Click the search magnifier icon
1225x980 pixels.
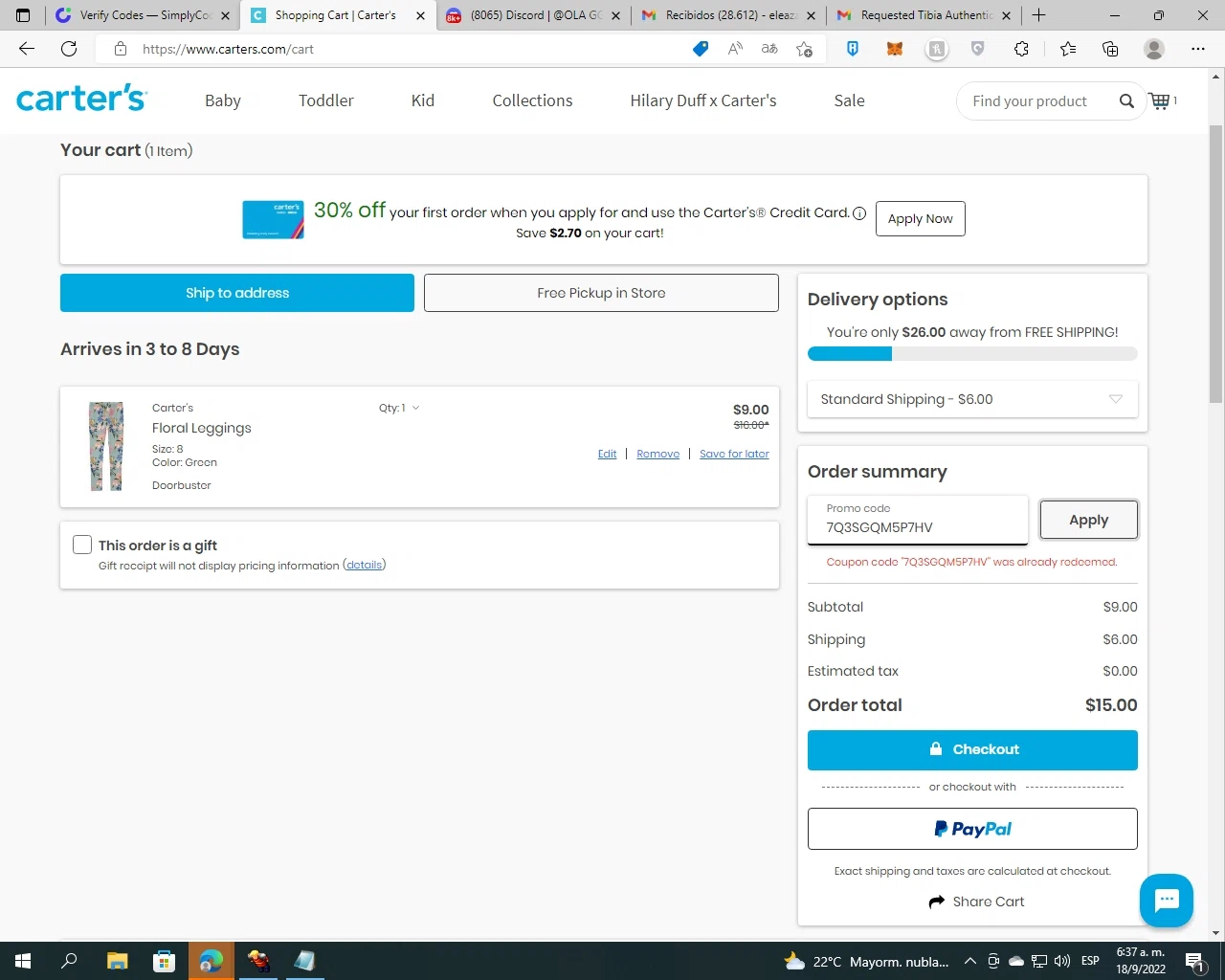(1126, 100)
